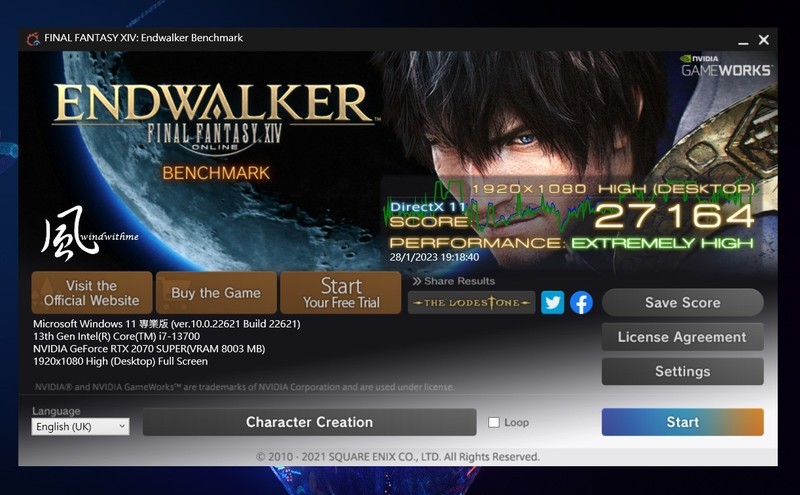Click PERFORMANCE: EXTREMELY HIGH text
This screenshot has width=800, height=495.
pos(571,243)
